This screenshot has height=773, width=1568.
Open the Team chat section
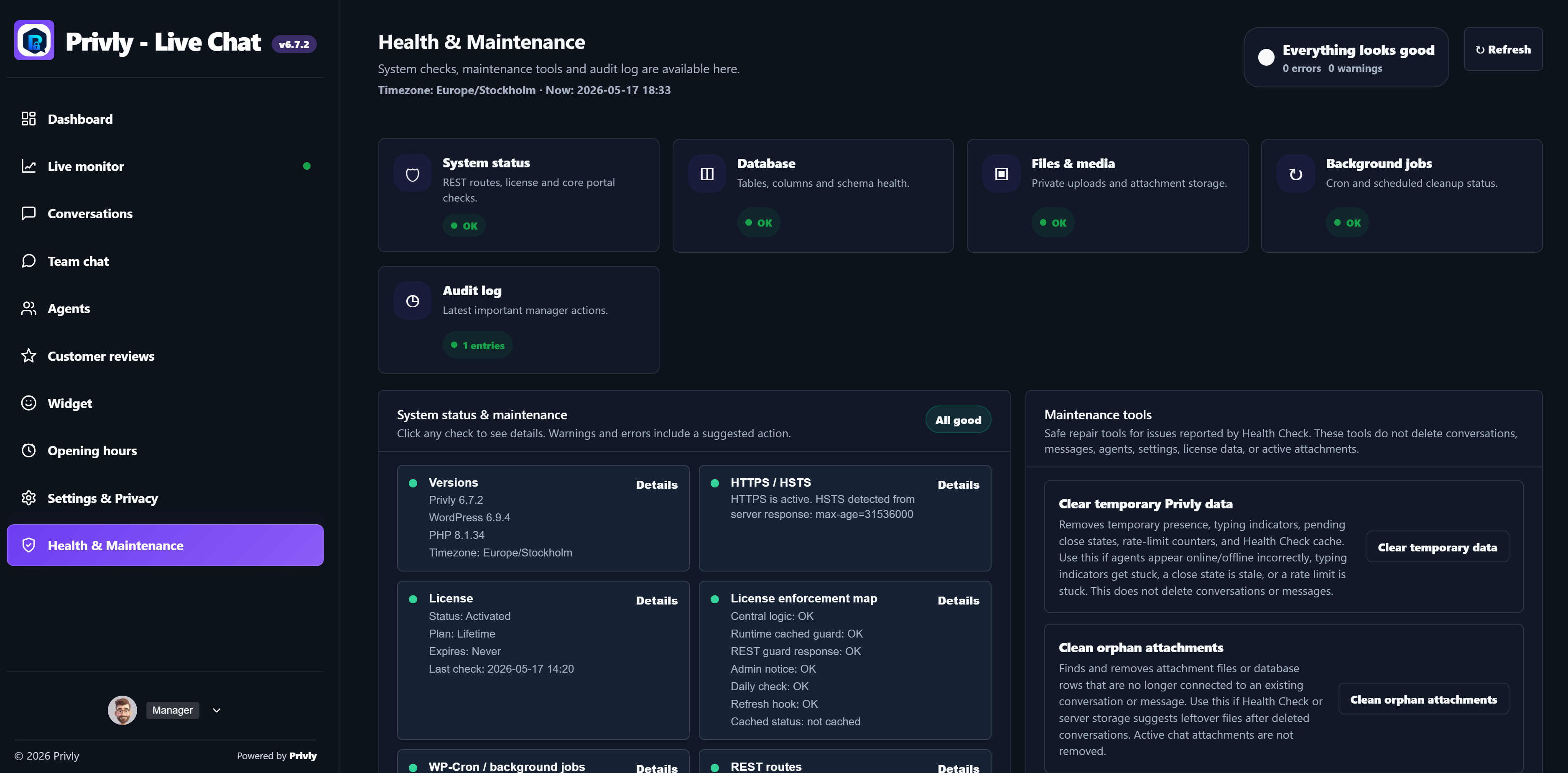tap(165, 261)
